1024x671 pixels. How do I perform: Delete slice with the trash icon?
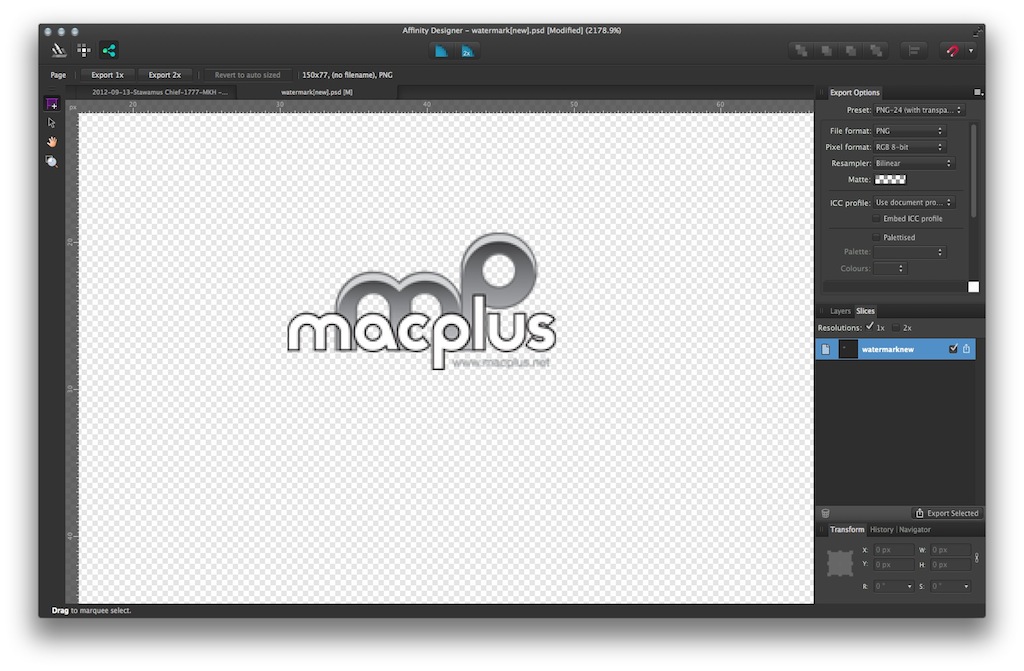(825, 514)
